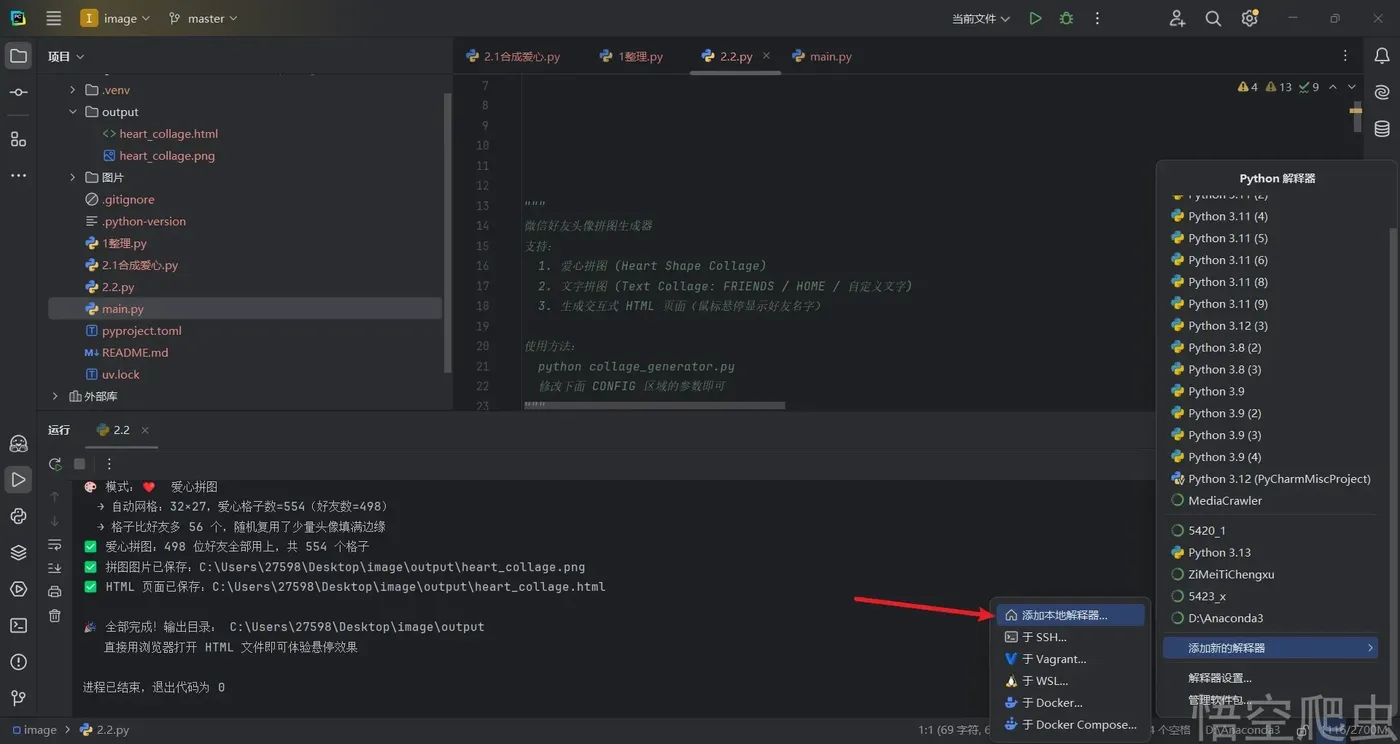Screen dimensions: 1400x744
Task: Open Notifications bell icon
Action: [1382, 57]
